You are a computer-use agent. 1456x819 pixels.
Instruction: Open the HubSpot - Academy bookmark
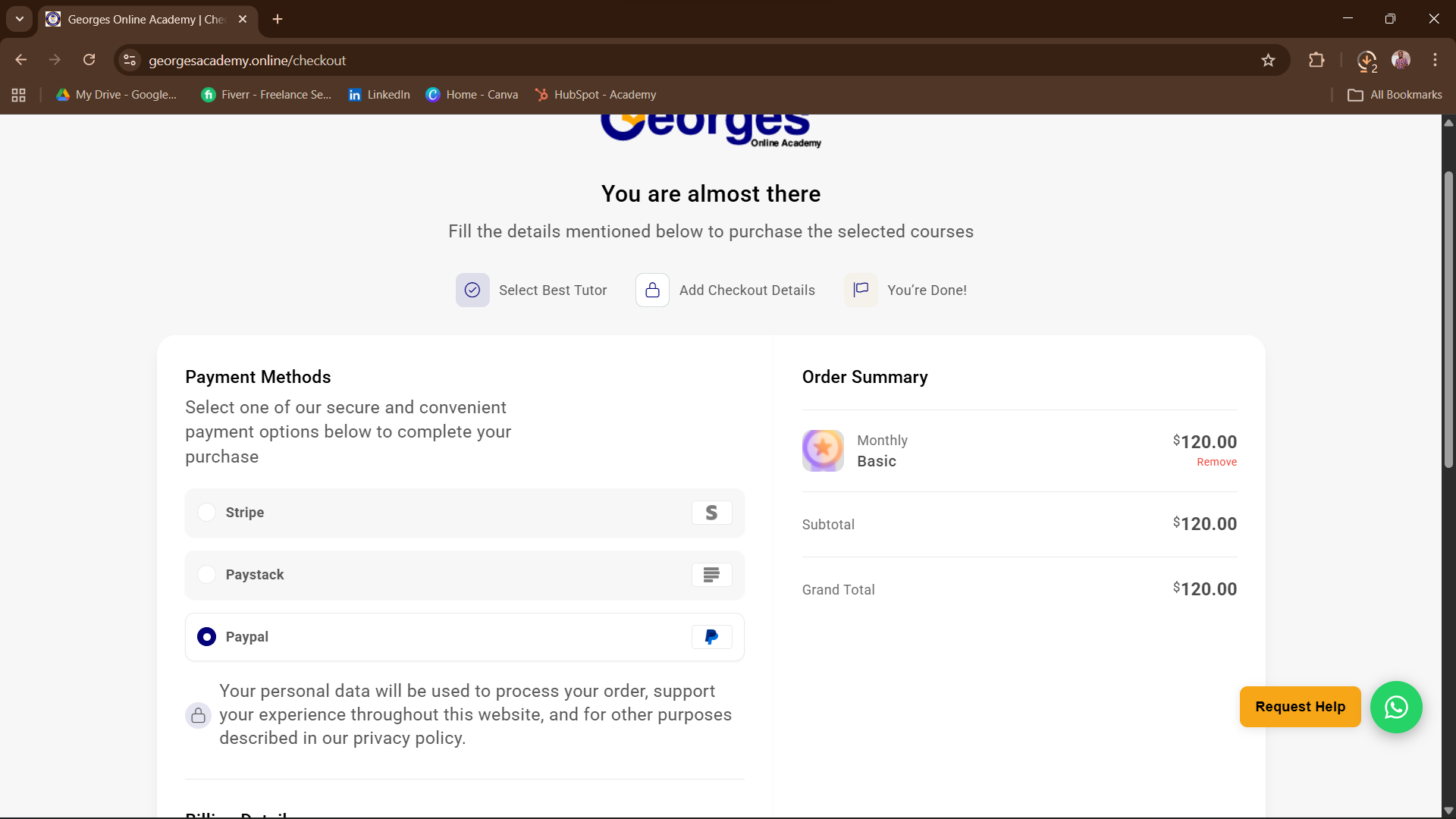tap(595, 95)
